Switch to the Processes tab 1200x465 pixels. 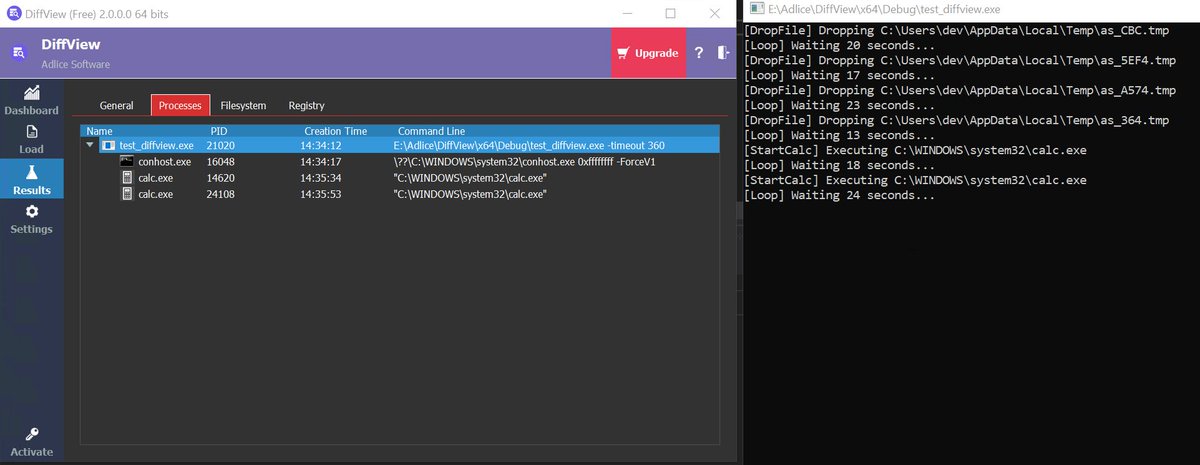coord(180,105)
